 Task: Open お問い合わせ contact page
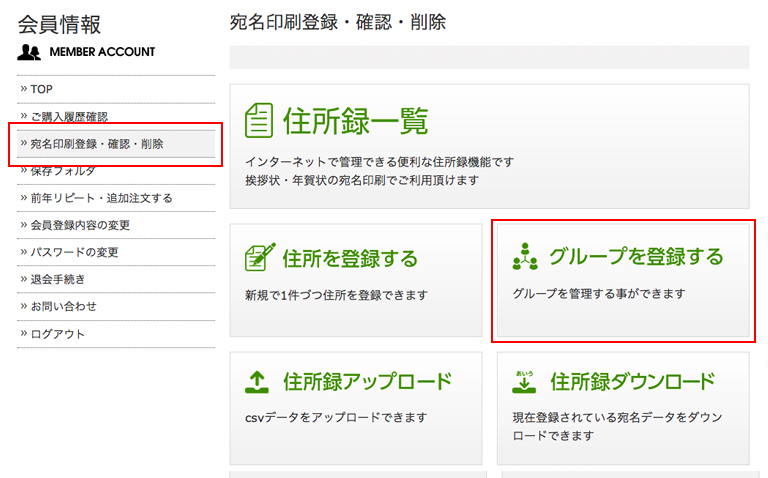(x=63, y=306)
